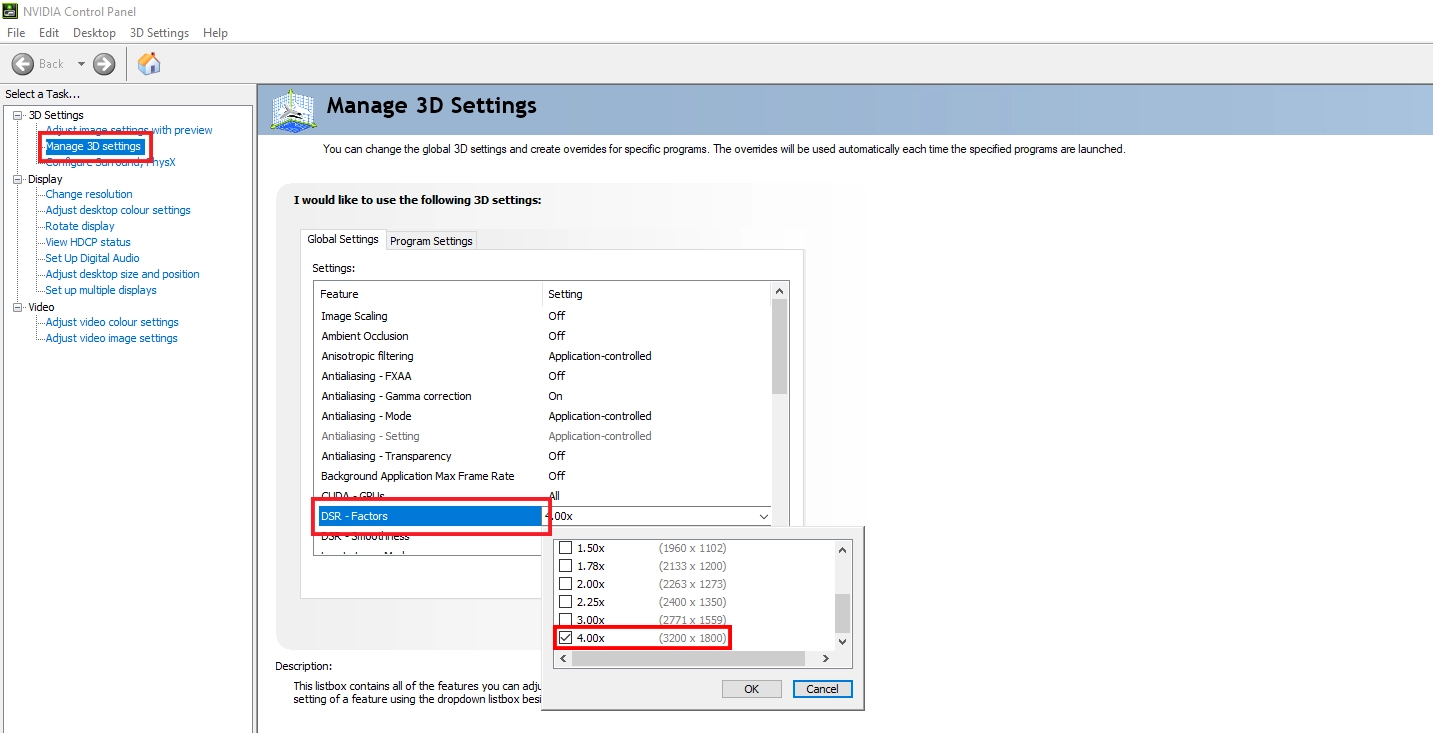Collapse the Display tree node
The height and width of the screenshot is (733, 1433).
pos(18,179)
